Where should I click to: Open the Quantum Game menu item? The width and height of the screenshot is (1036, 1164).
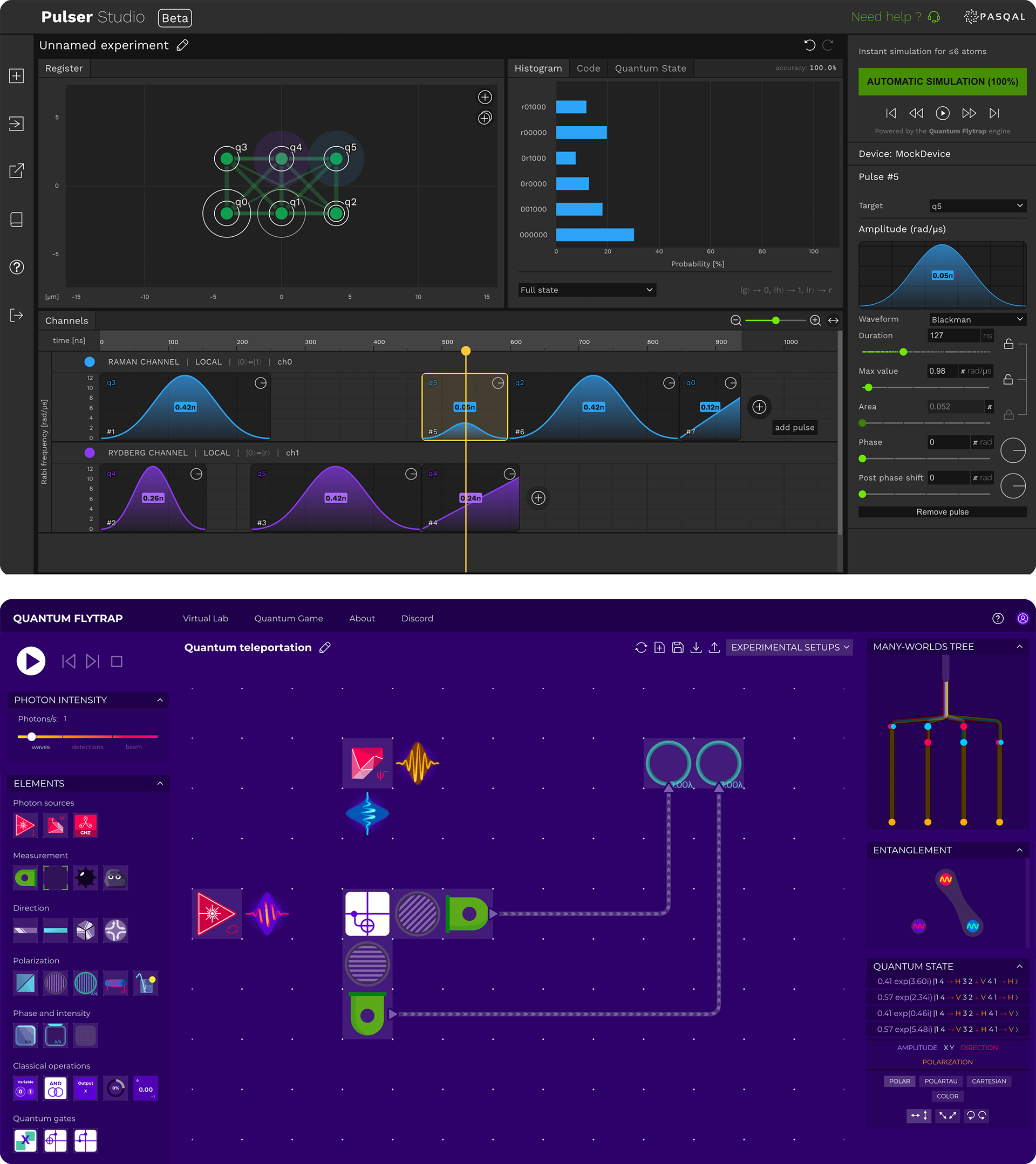(289, 619)
